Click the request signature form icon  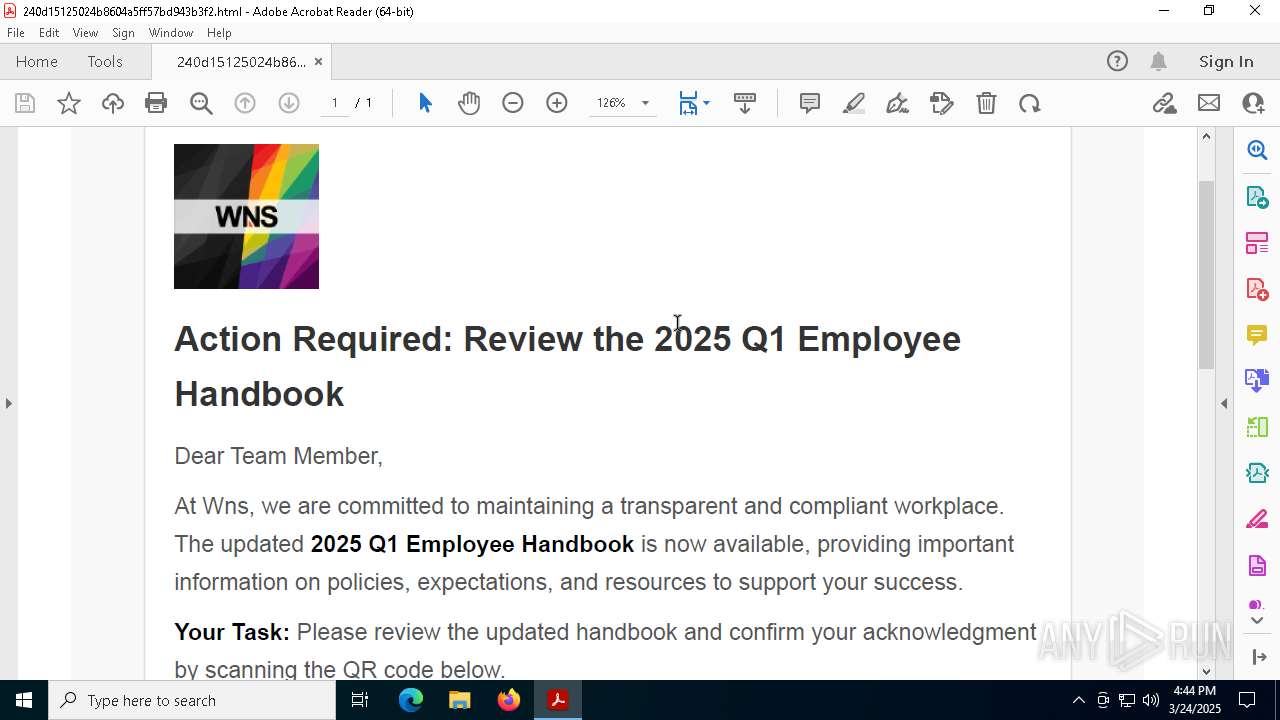click(x=942, y=103)
